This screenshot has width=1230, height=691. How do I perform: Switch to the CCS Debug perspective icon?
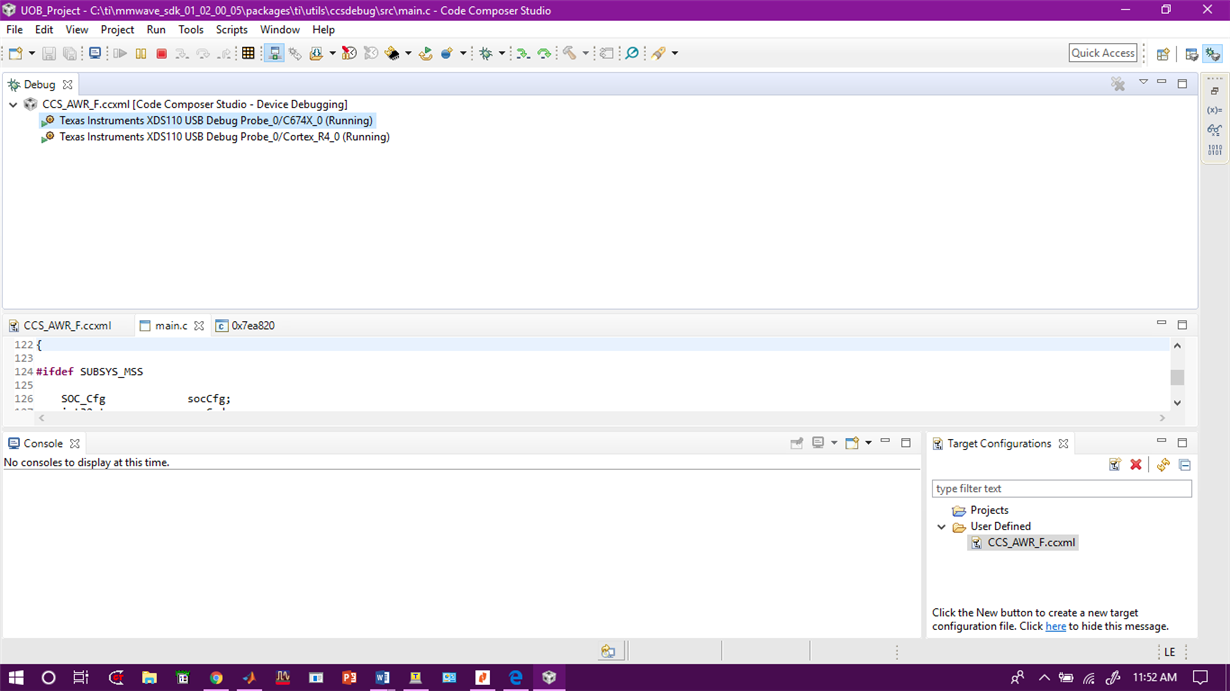(x=1213, y=54)
